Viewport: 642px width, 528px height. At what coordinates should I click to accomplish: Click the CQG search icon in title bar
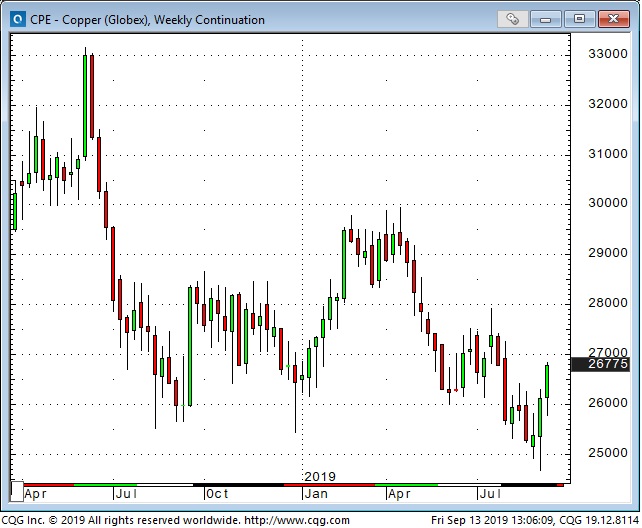click(x=17, y=19)
